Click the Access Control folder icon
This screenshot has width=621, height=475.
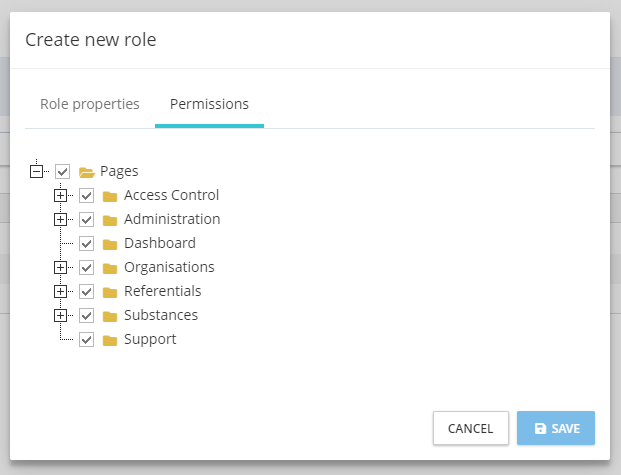point(110,196)
